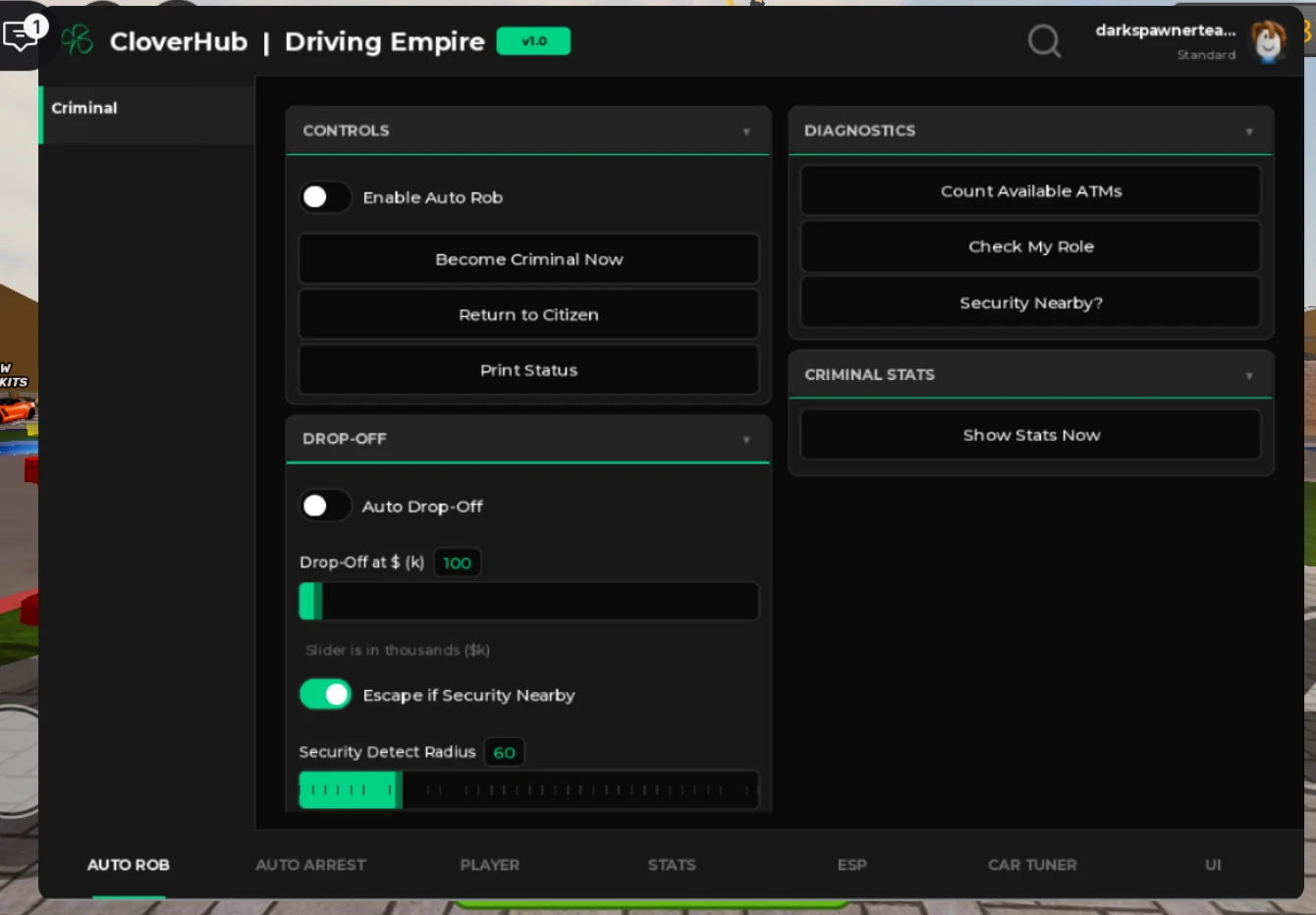Open the chat bubble notification icon
The image size is (1316, 915).
pos(22,33)
